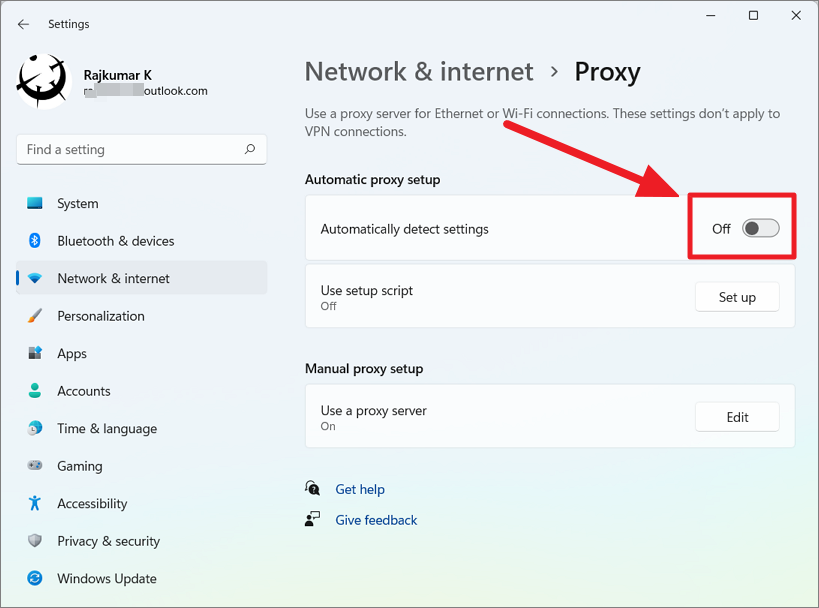Click the Automatic proxy setup heading
The width and height of the screenshot is (819, 608).
coord(372,179)
